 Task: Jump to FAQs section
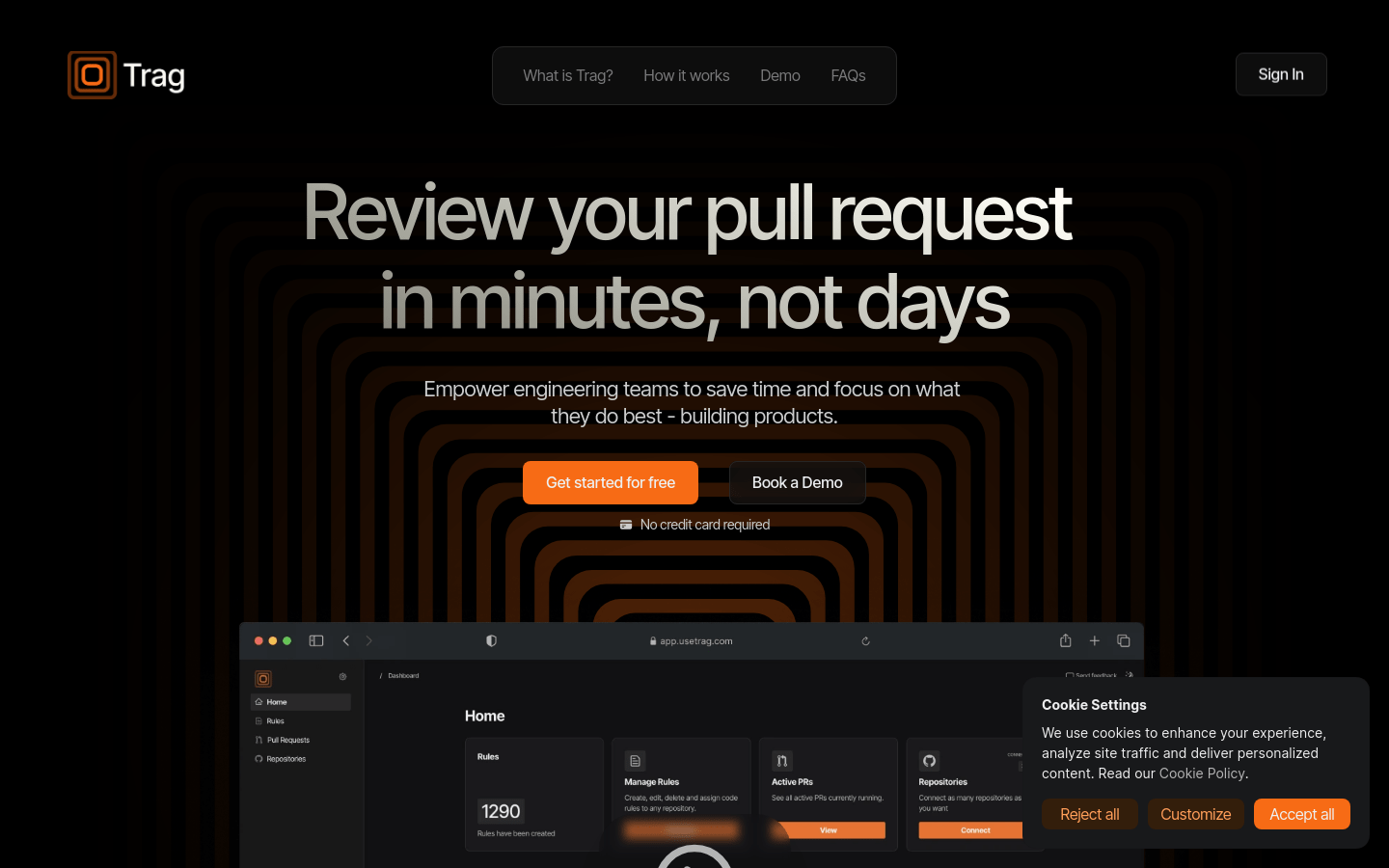tap(849, 75)
